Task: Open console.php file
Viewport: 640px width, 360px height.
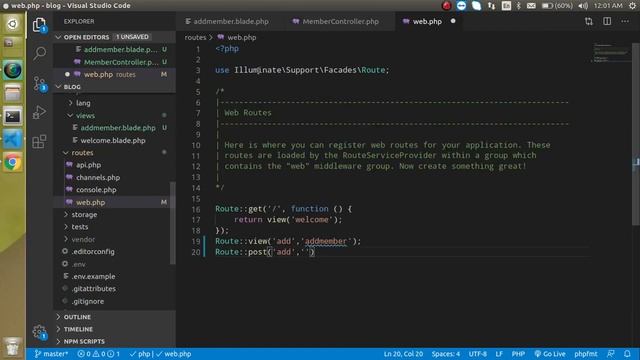Action: click(x=96, y=190)
